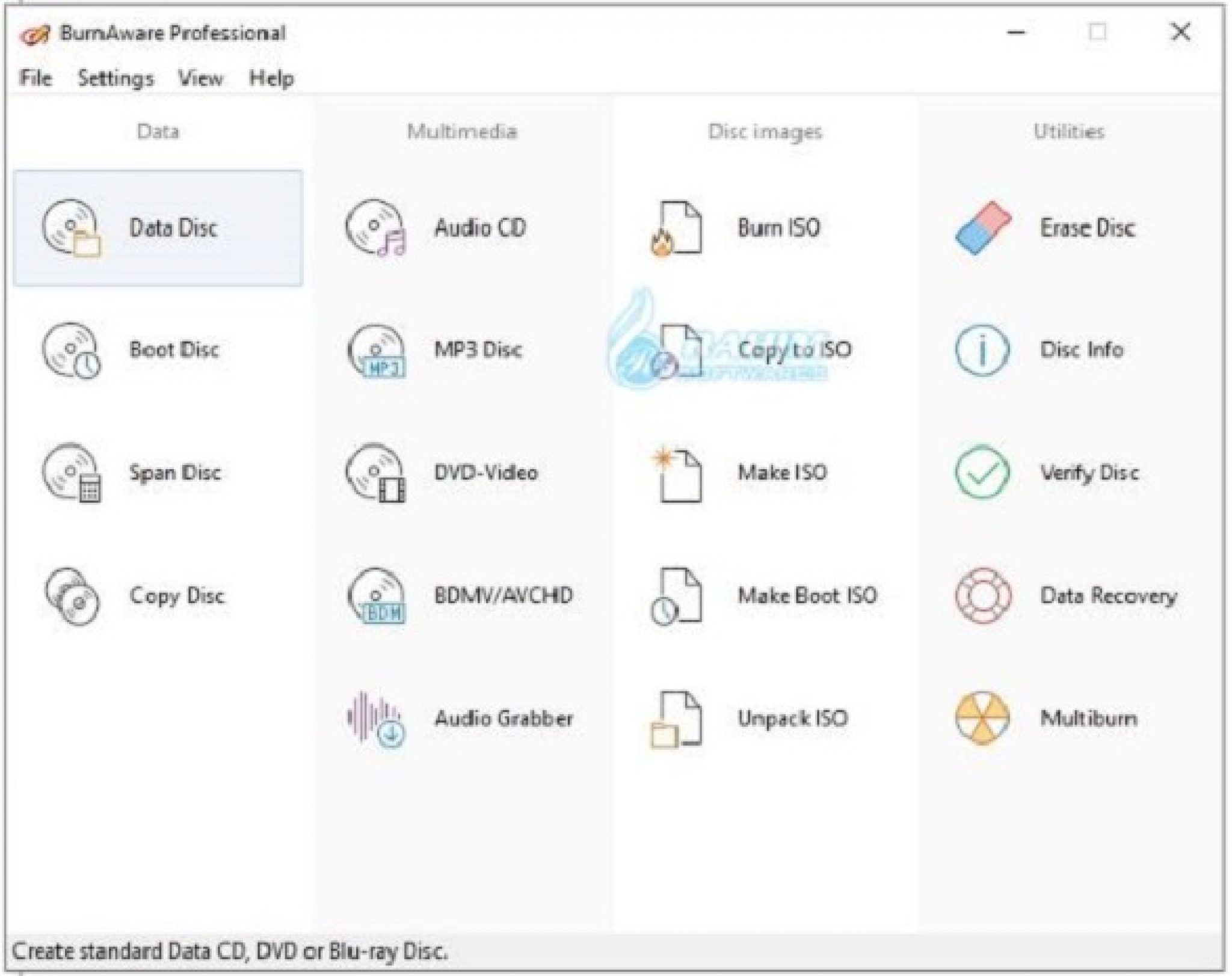Open the Help menu
Viewport: 1232px width, 976px height.
point(271,78)
